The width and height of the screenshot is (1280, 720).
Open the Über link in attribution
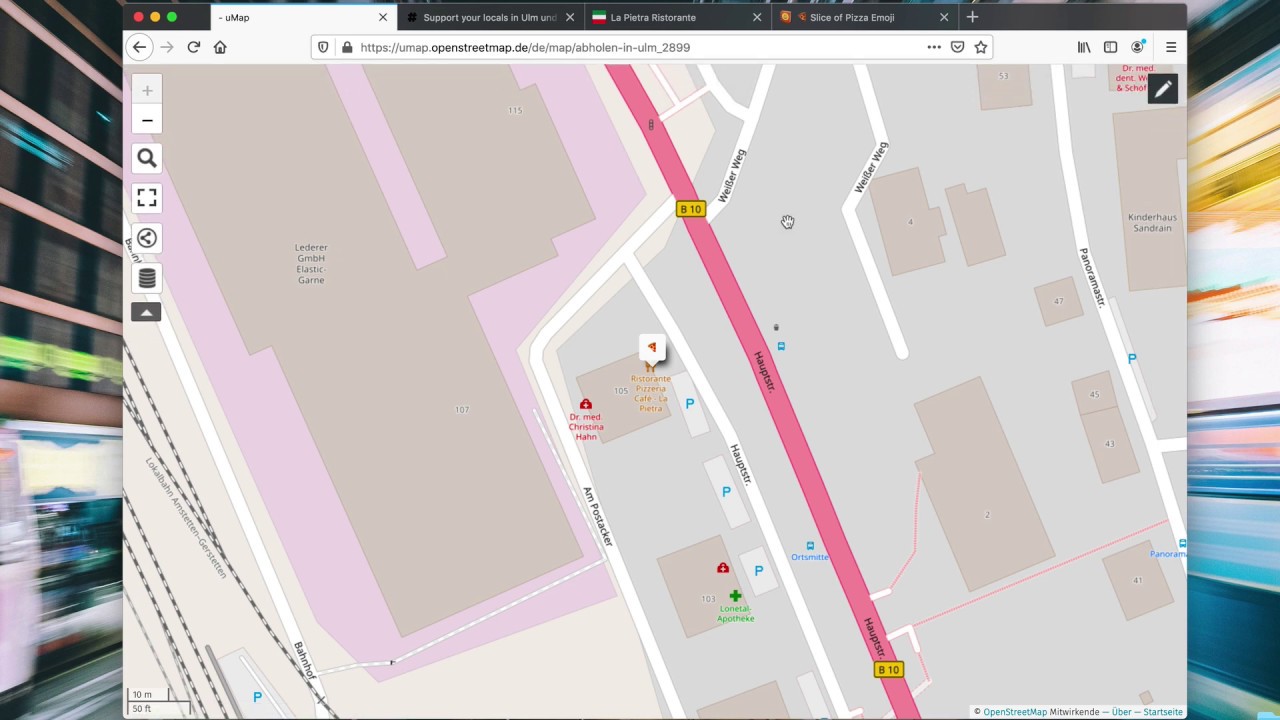click(1121, 712)
